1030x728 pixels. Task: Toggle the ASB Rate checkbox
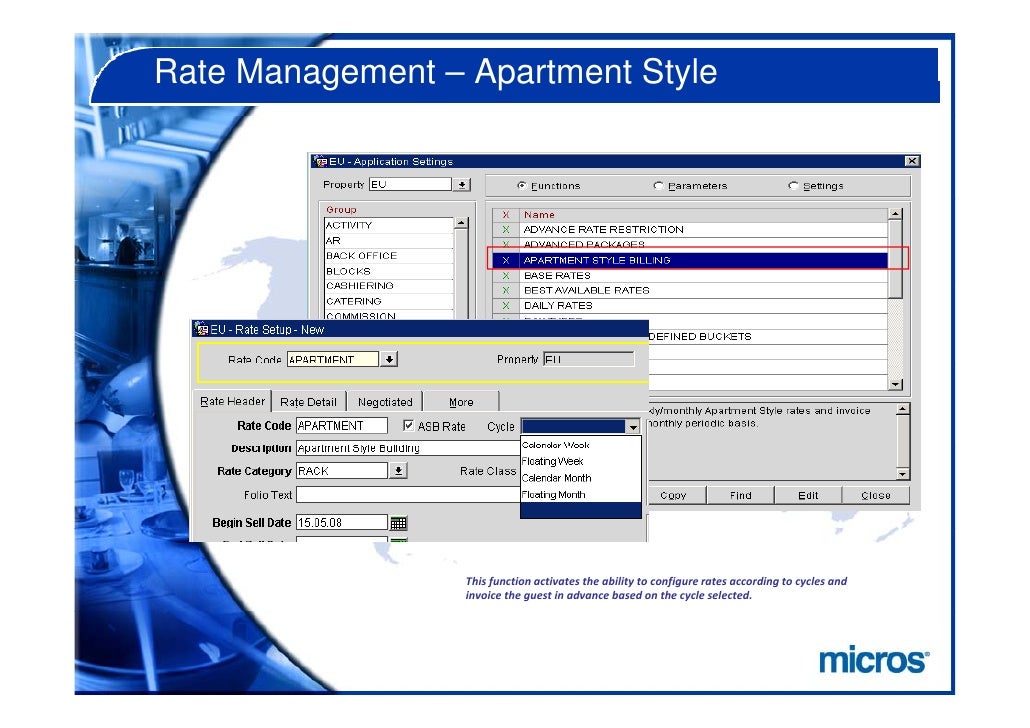coord(408,426)
